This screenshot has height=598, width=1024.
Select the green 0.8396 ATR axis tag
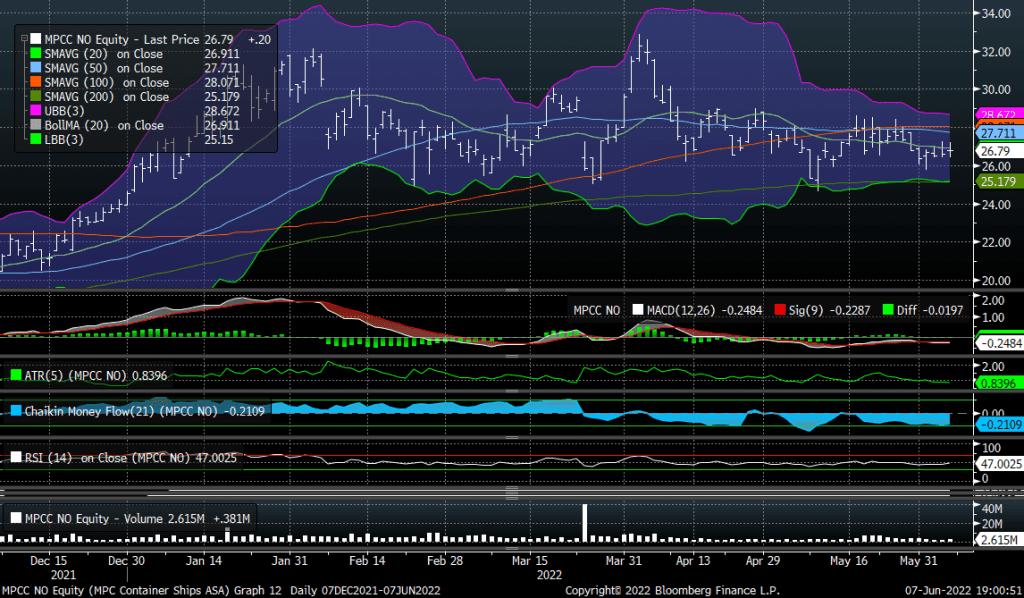coord(999,383)
